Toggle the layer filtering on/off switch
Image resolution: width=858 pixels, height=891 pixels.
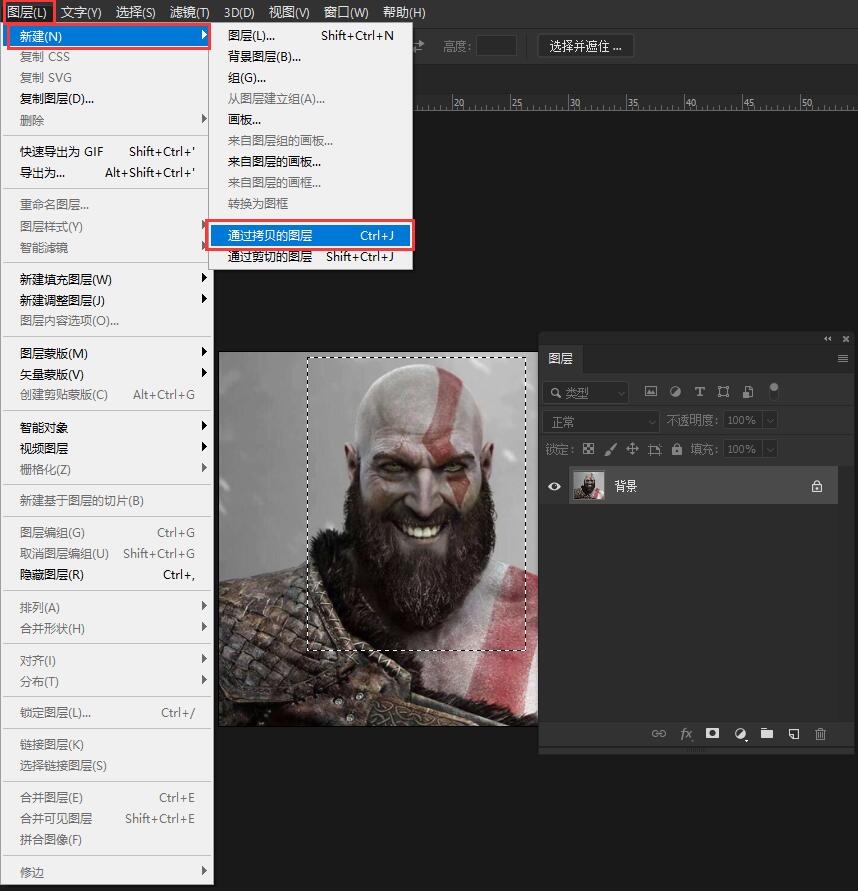tap(773, 390)
